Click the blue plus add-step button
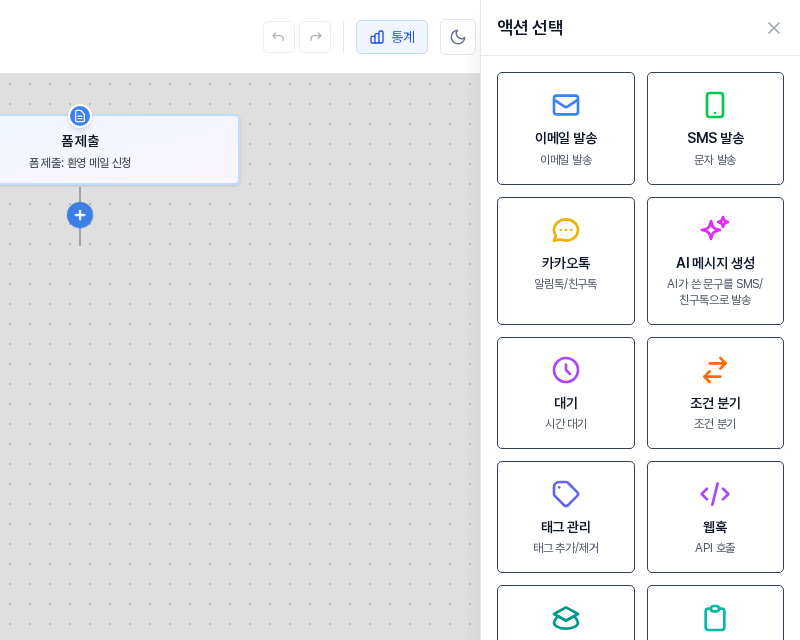Screen dimensions: 800x640 click(x=80, y=215)
